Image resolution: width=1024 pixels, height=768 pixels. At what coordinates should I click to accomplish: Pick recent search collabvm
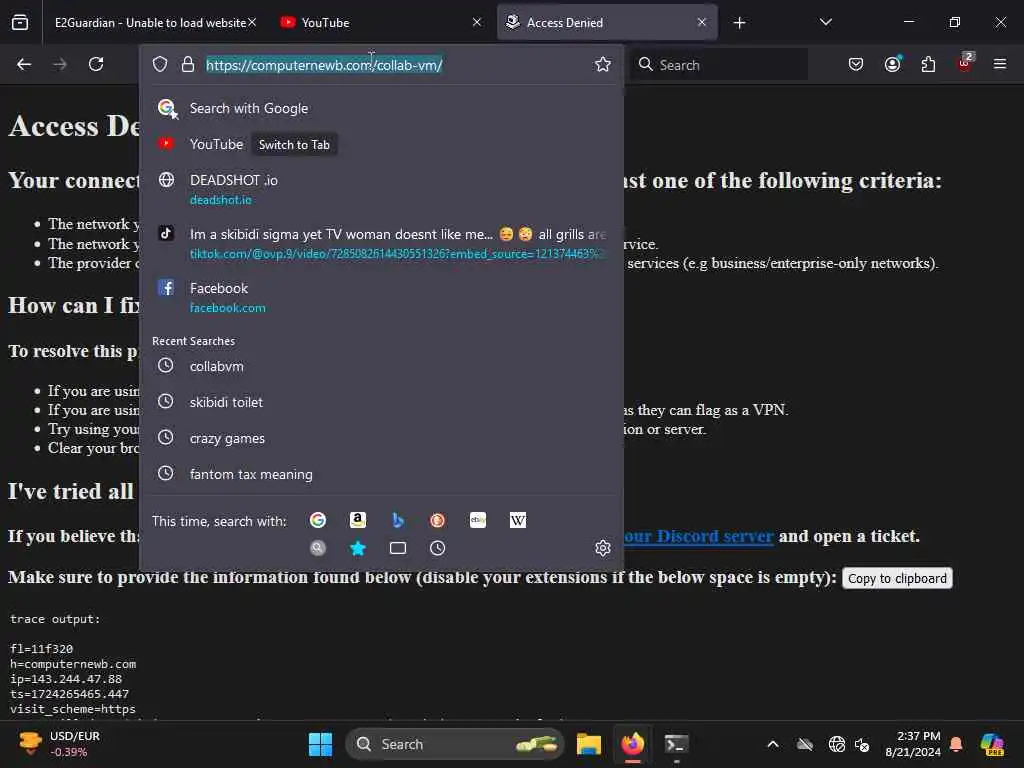coord(381,366)
